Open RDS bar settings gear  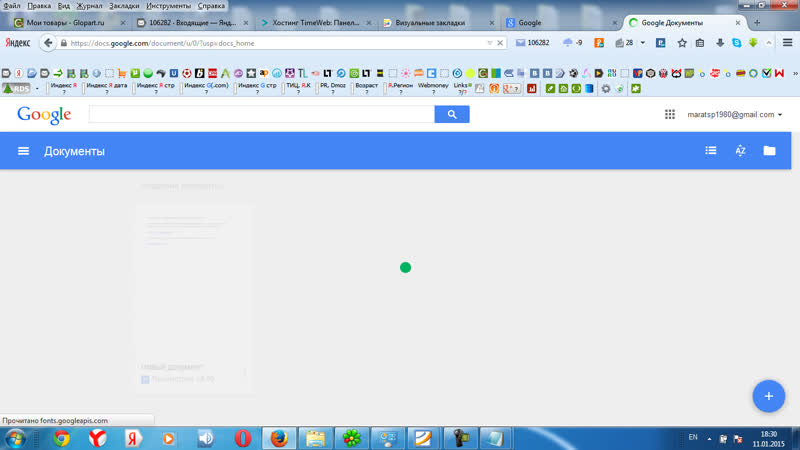pyautogui.click(x=606, y=89)
